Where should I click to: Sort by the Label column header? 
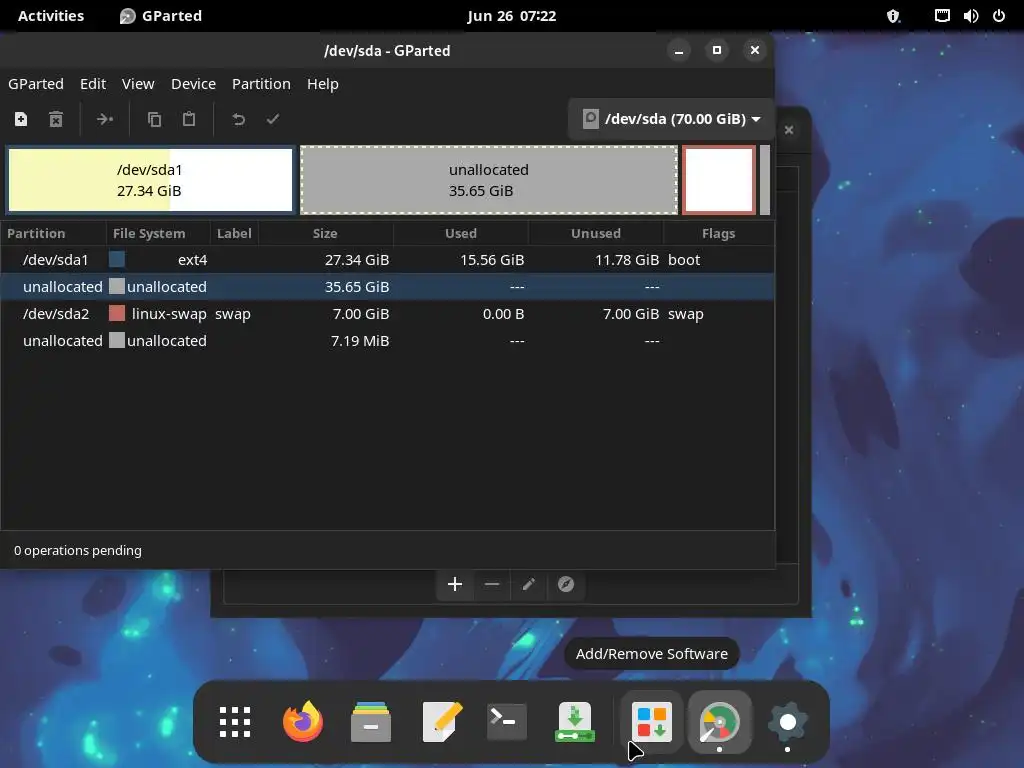234,233
